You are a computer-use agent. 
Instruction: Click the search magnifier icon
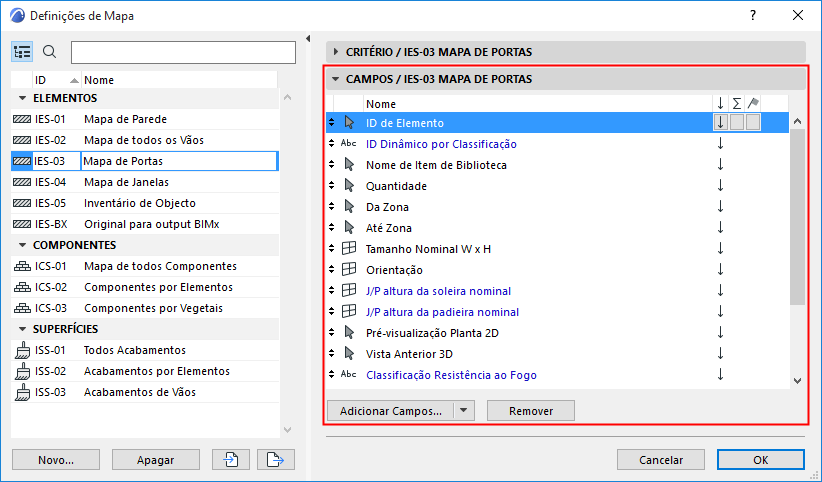pyautogui.click(x=50, y=52)
